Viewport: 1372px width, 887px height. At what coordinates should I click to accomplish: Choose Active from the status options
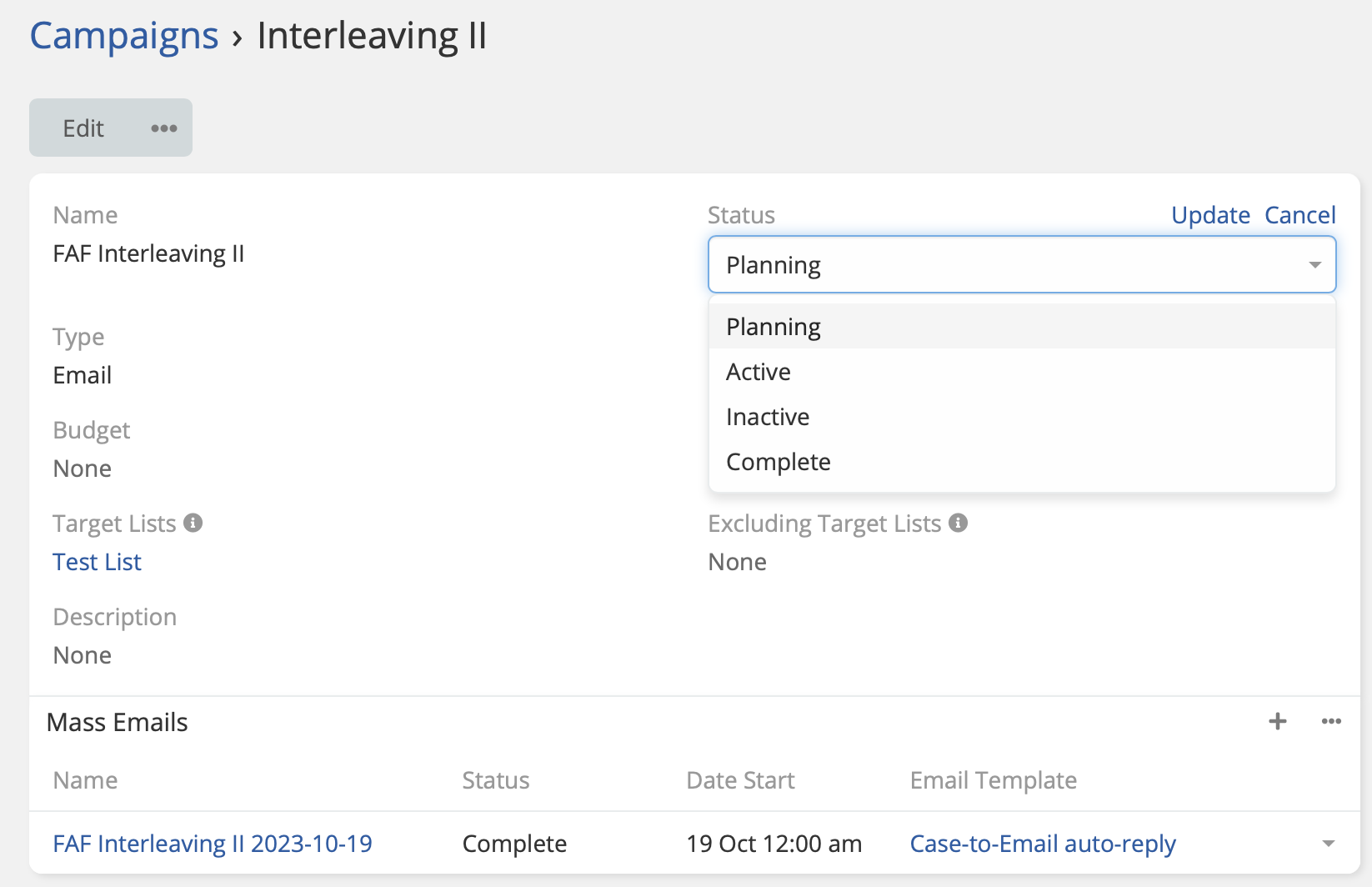coord(759,372)
